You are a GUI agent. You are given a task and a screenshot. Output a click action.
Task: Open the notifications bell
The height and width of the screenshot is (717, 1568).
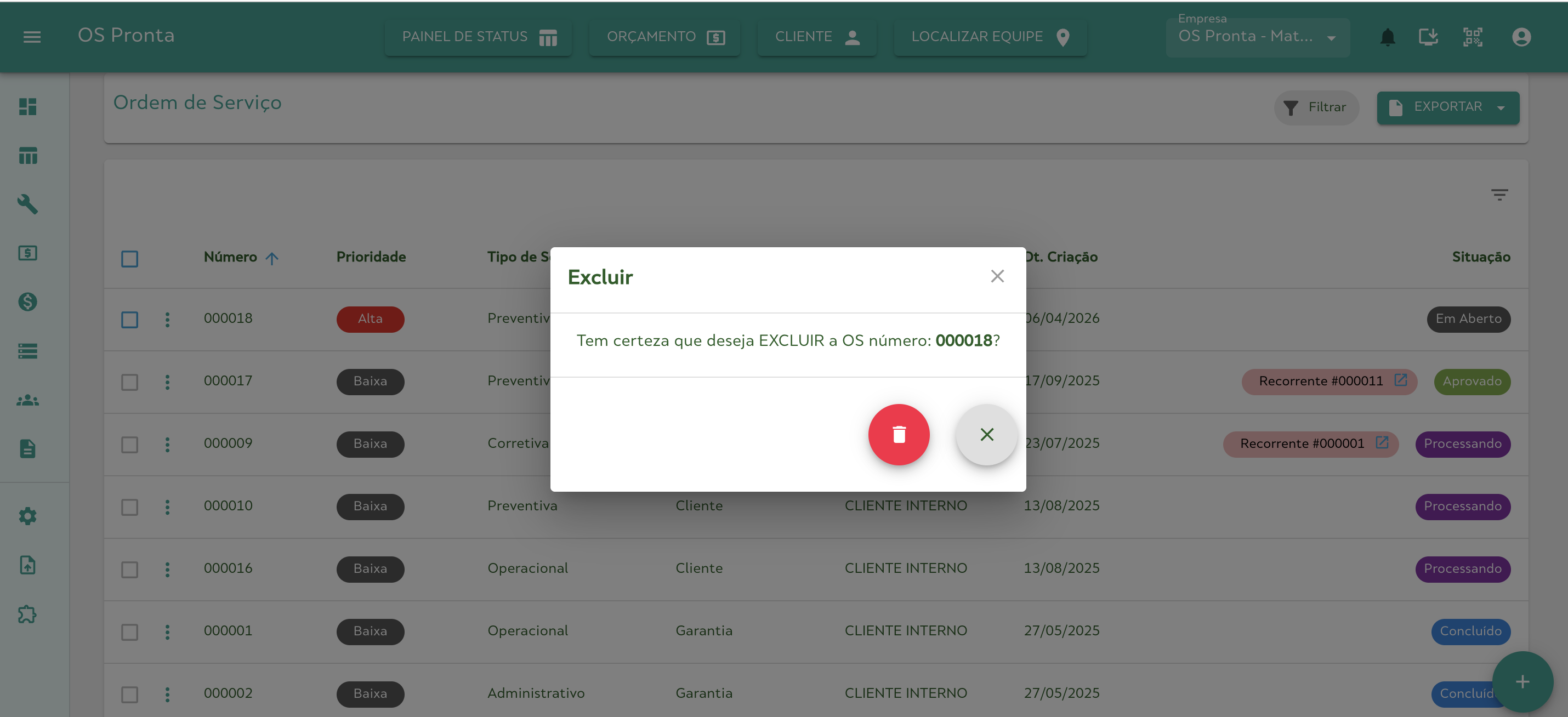pos(1387,37)
